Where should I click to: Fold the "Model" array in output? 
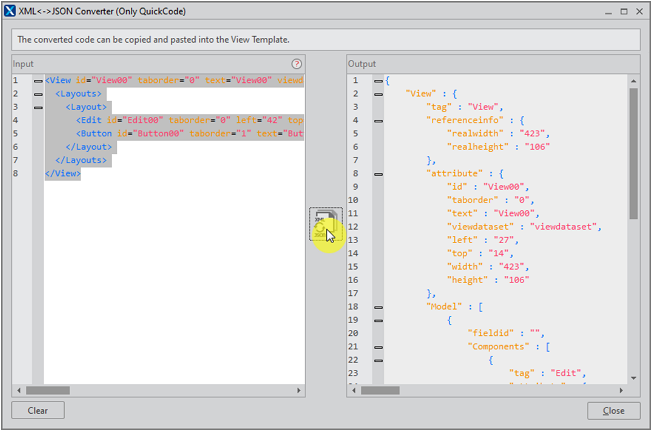click(378, 307)
